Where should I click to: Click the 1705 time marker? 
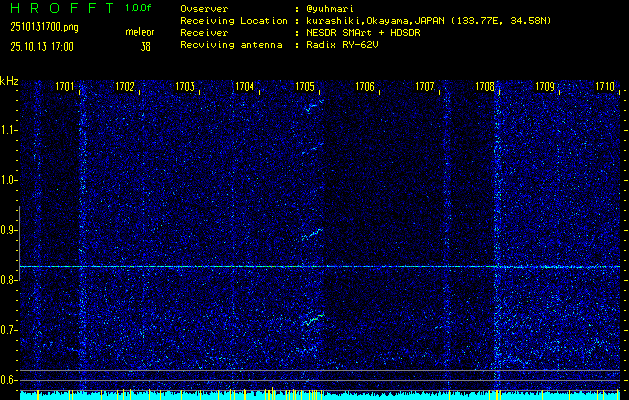pos(305,87)
